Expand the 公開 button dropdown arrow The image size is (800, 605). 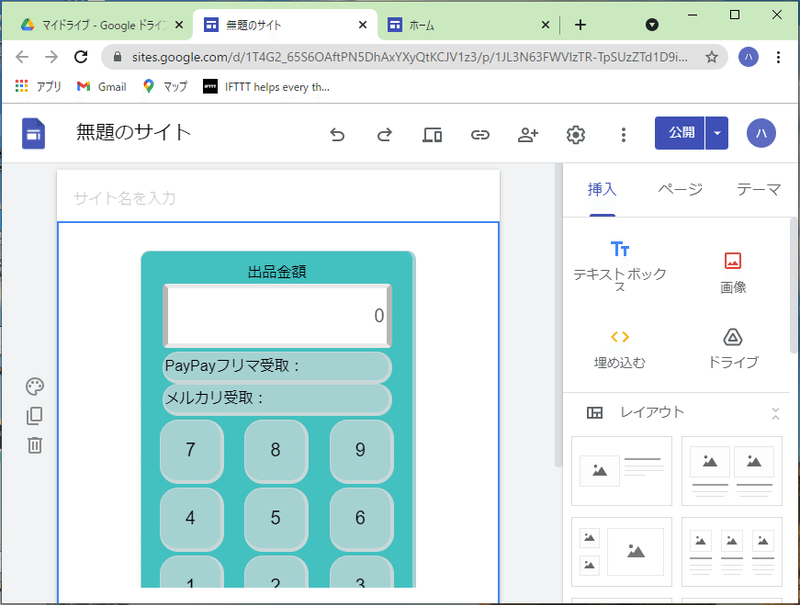[715, 133]
